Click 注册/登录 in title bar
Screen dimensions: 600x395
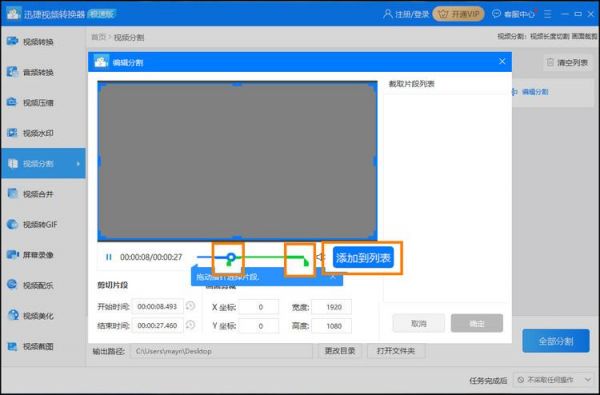tap(406, 15)
